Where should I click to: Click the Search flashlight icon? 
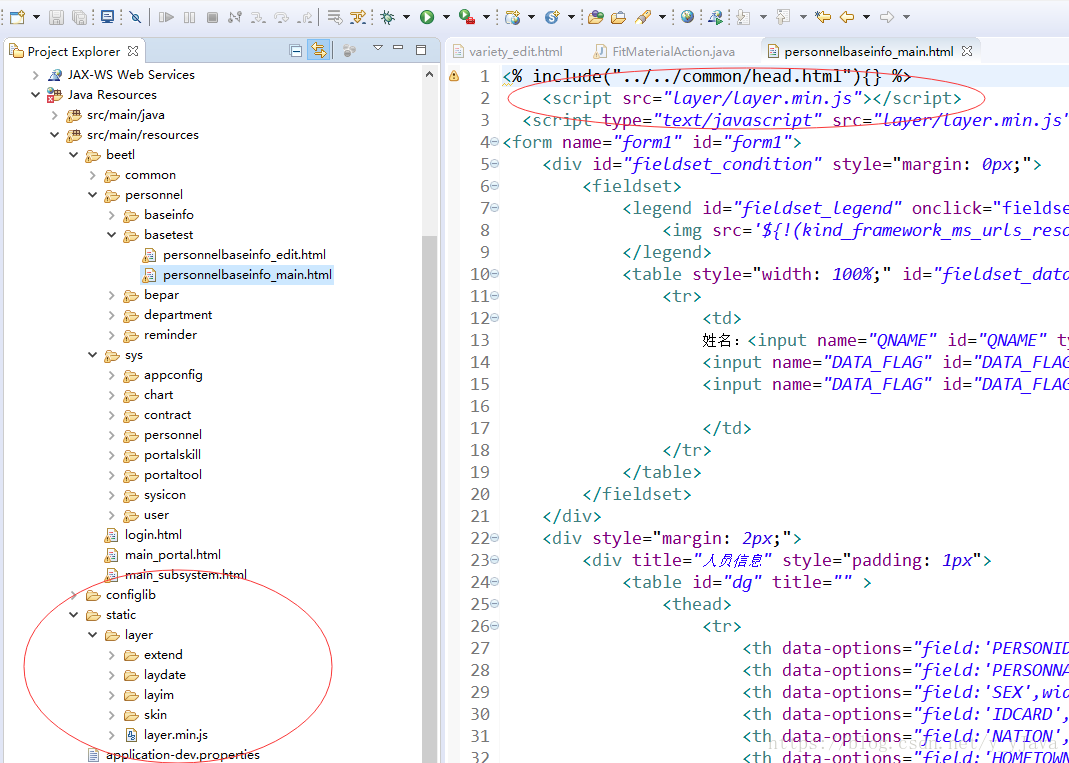[643, 16]
